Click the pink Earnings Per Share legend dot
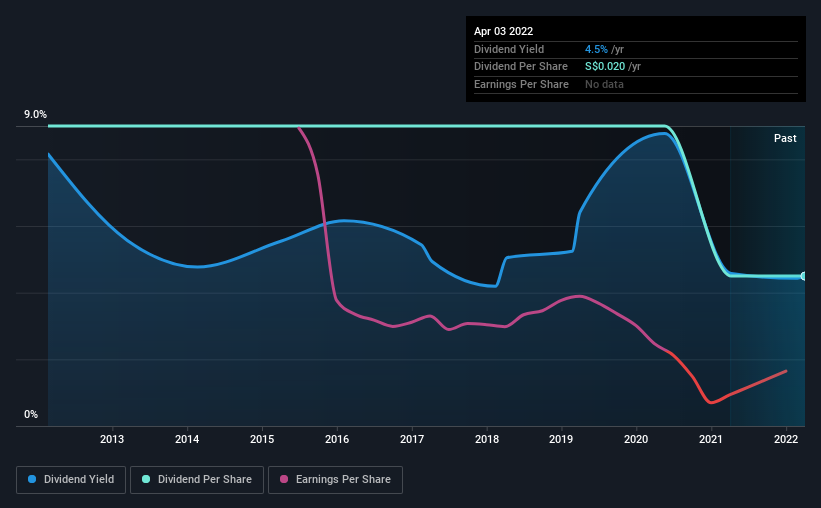Screen dimensions: 821x508 [x=284, y=479]
